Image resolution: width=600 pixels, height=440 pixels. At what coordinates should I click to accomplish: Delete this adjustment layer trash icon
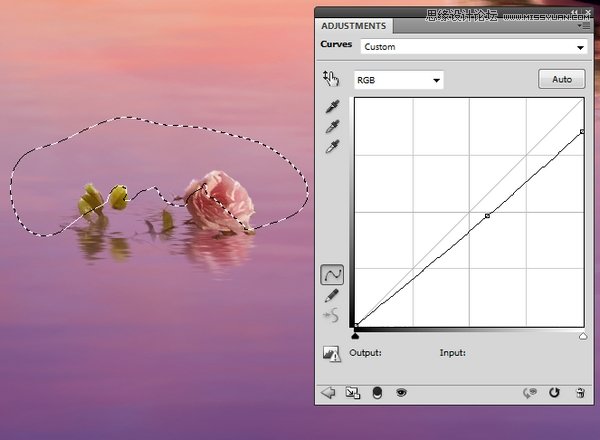(x=580, y=393)
